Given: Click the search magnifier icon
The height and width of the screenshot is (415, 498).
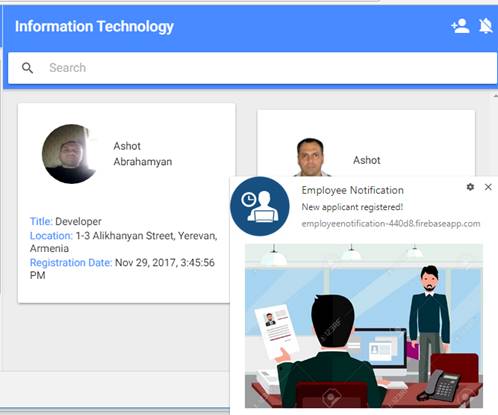Looking at the screenshot, I should click(x=27, y=68).
